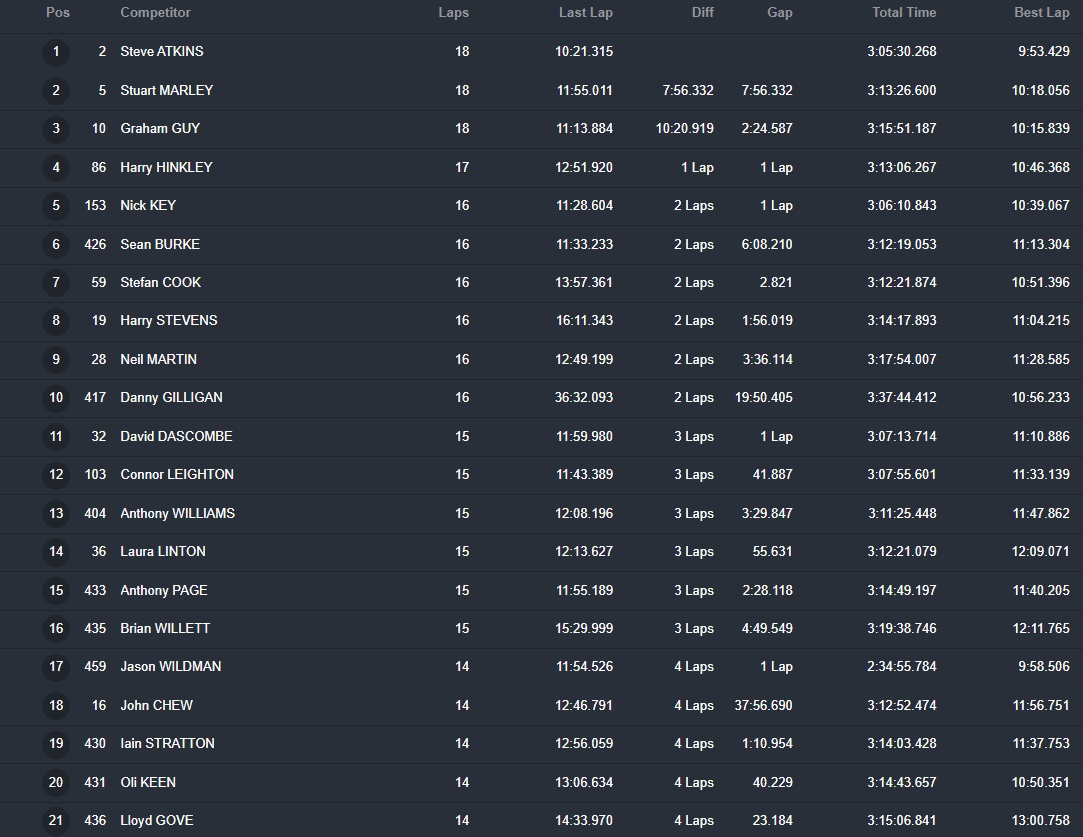This screenshot has width=1083, height=837.
Task: Click the position 1 circle badge
Action: point(56,52)
